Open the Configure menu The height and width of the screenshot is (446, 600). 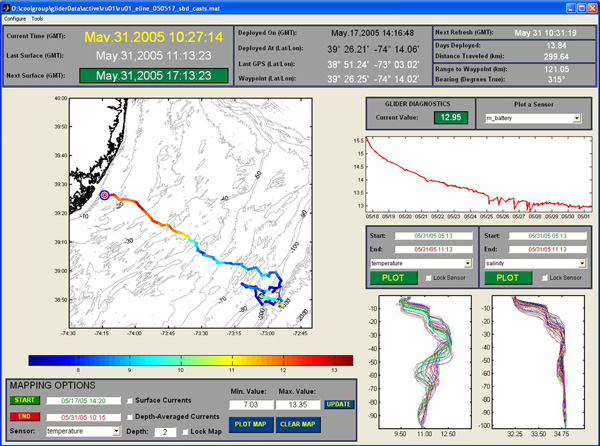click(x=15, y=18)
